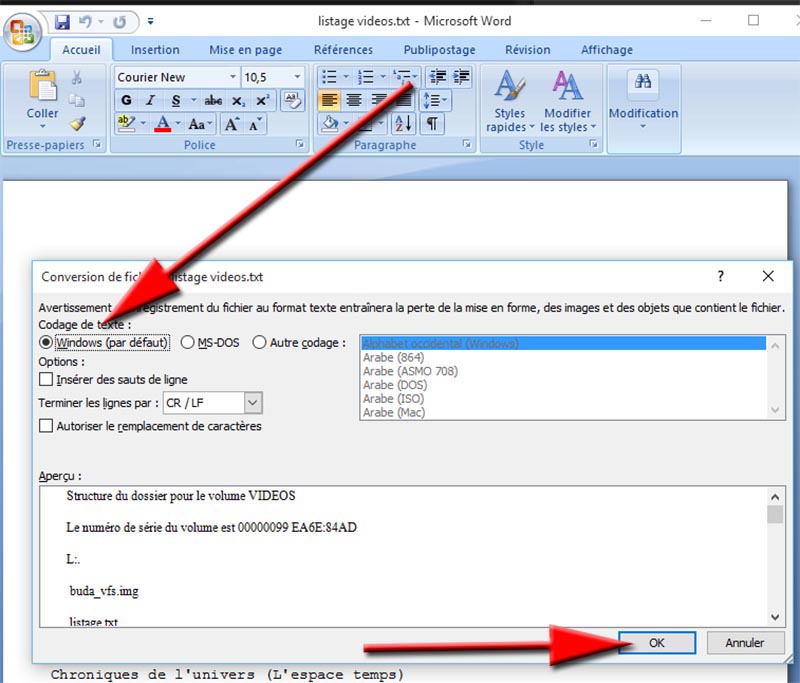Expand the Modification group menu
The width and height of the screenshot is (800, 683).
643,101
